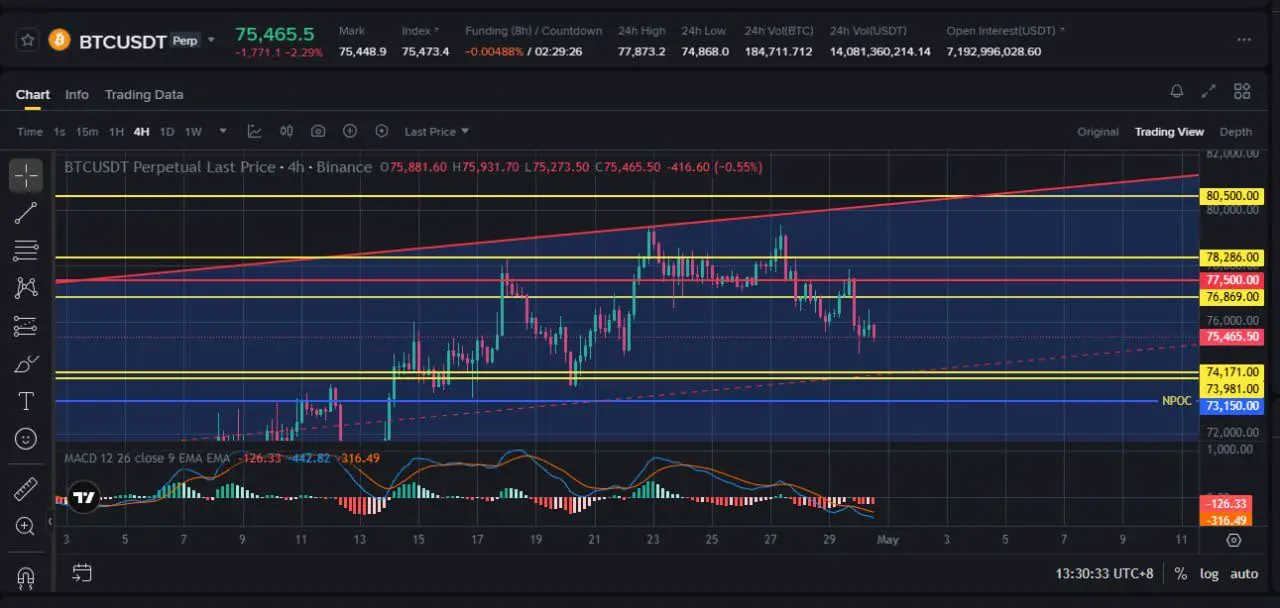Viewport: 1280px width, 608px height.
Task: Expand chart to fullscreen with arrows icon
Action: click(1209, 91)
